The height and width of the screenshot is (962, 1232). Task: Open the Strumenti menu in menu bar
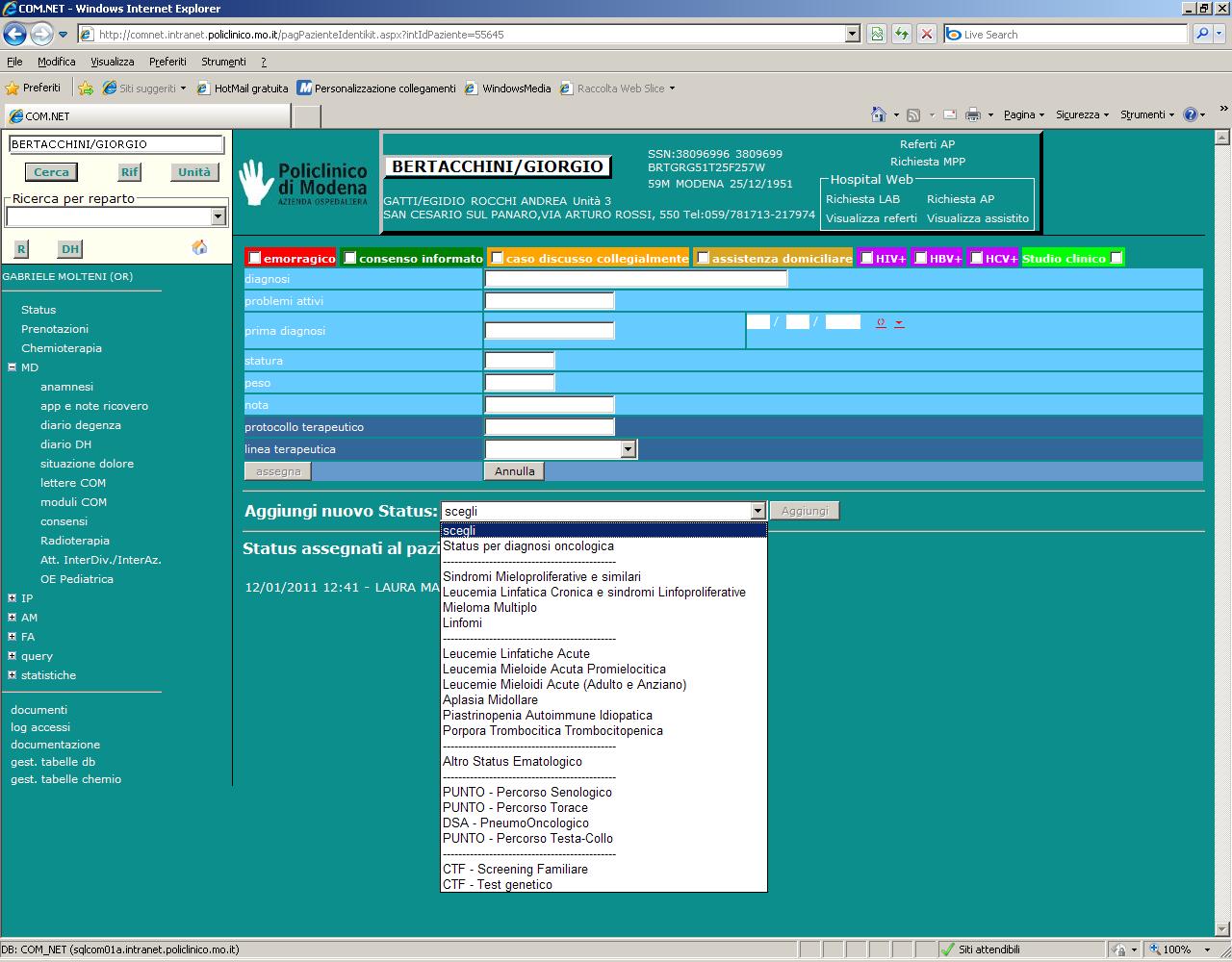coord(223,62)
